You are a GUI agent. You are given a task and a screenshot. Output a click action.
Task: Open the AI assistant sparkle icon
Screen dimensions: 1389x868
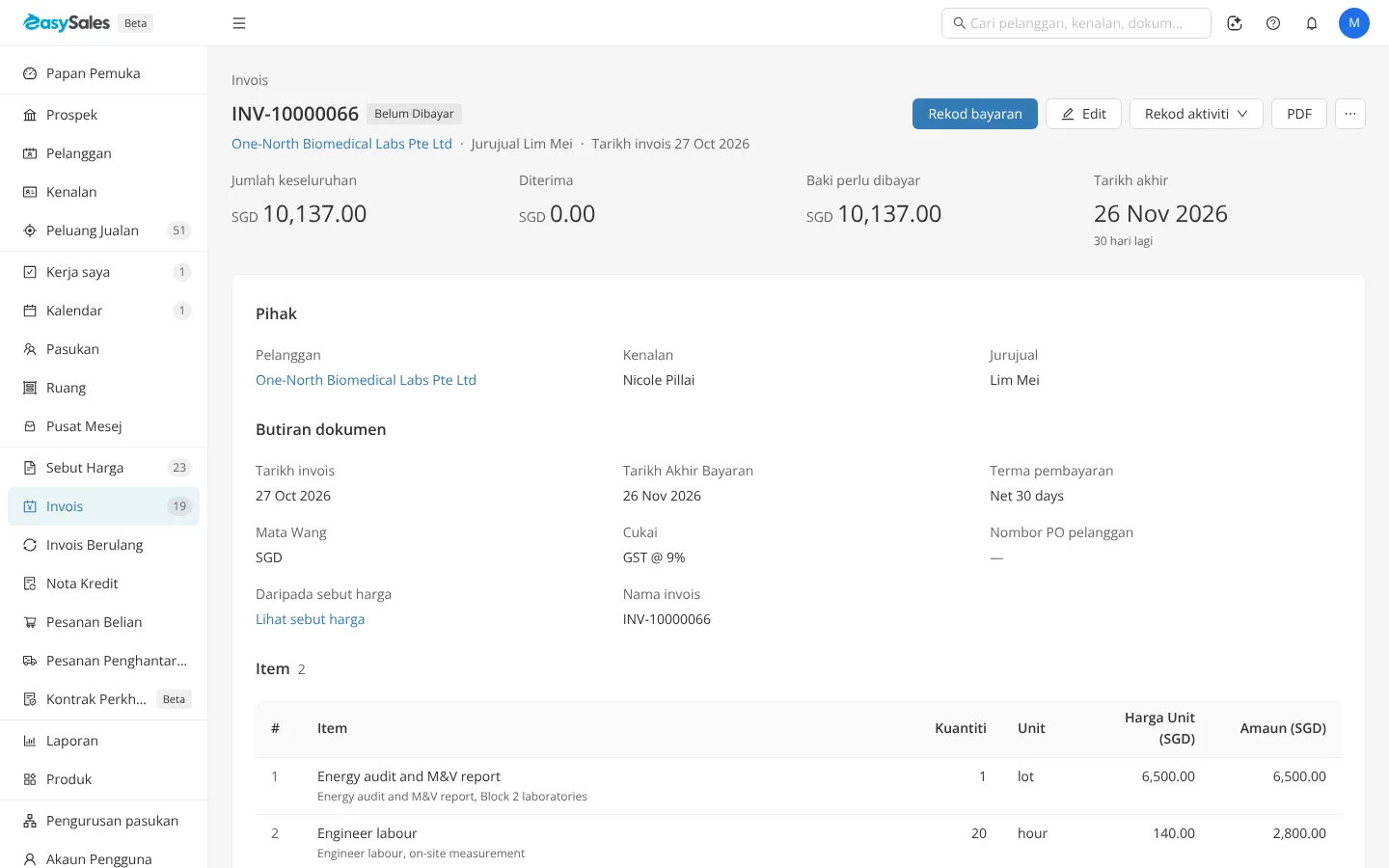click(1235, 23)
